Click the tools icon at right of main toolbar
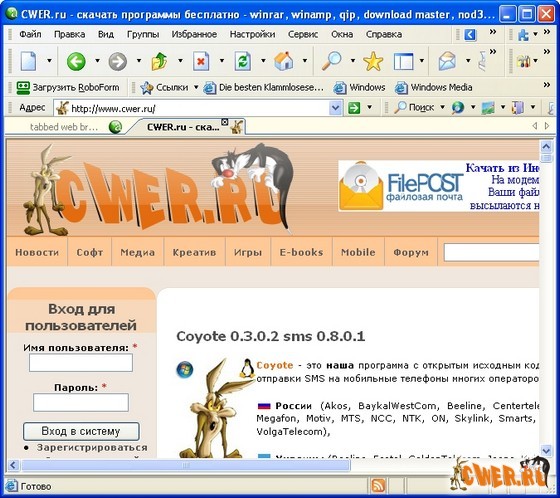 click(x=524, y=61)
